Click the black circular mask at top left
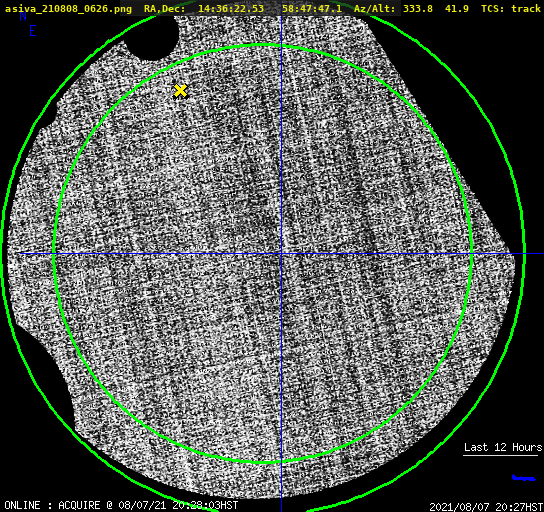 point(152,37)
